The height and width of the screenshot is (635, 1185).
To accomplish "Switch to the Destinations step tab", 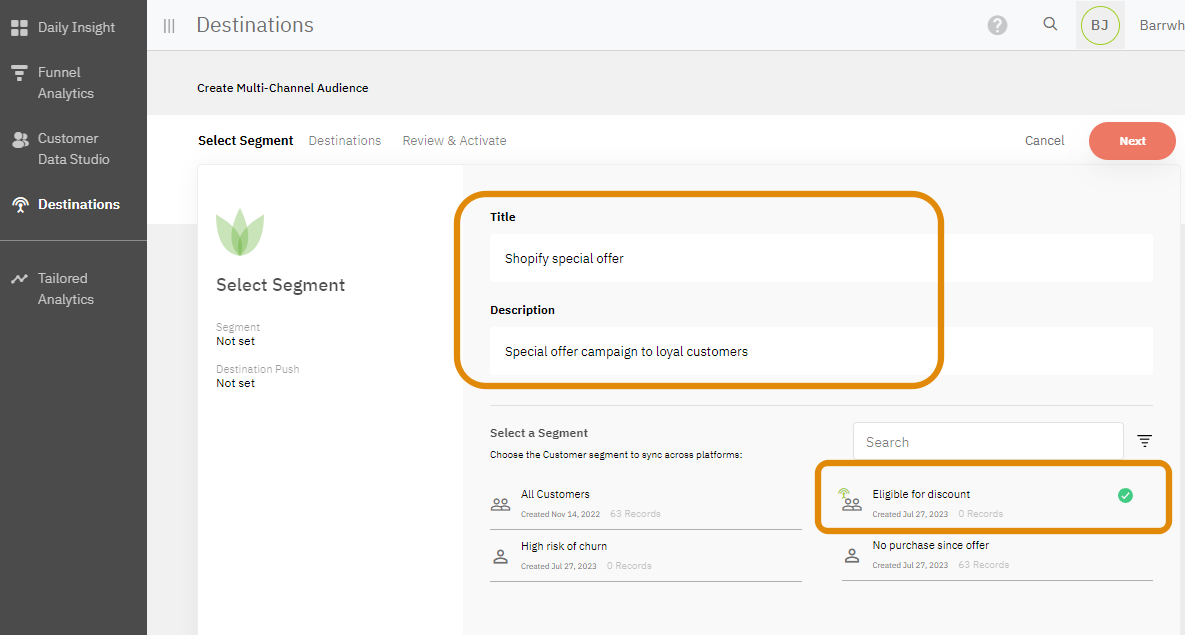I will tap(345, 141).
